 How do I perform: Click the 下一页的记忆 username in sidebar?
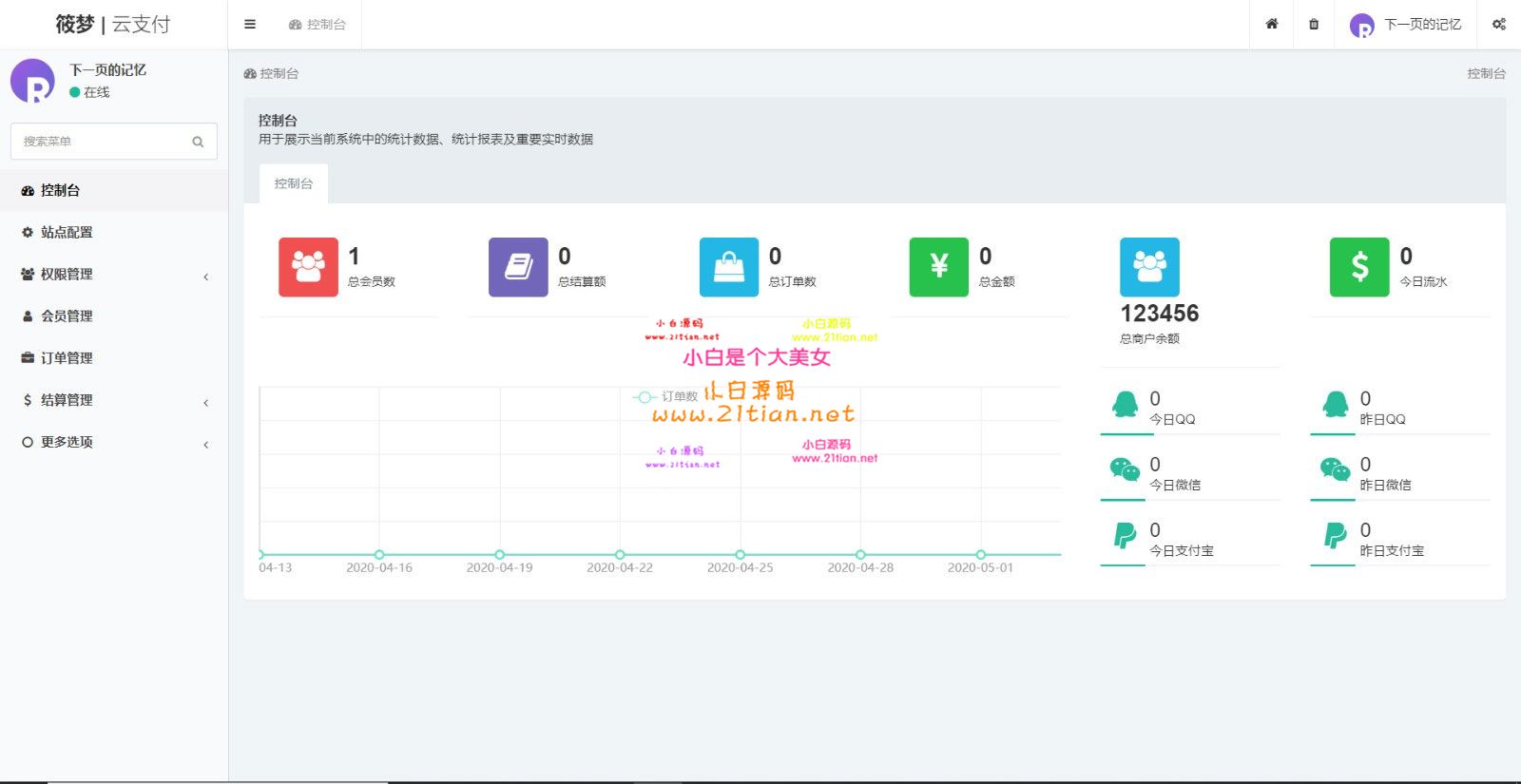pyautogui.click(x=108, y=70)
